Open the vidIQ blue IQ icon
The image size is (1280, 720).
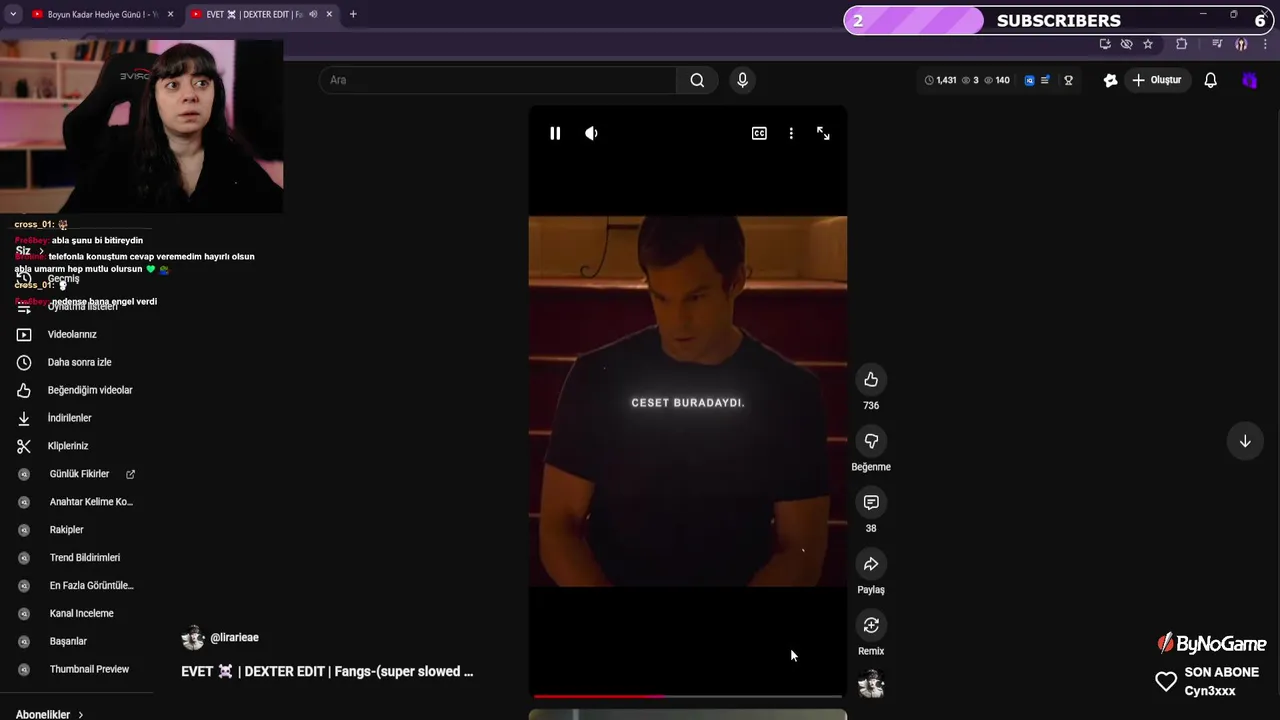(x=1029, y=80)
